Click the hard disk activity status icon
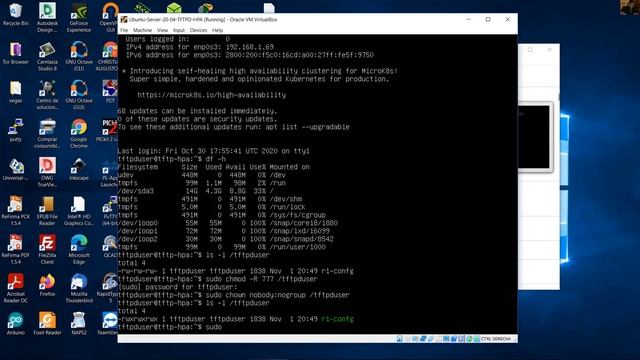The height and width of the screenshot is (360, 640). [x=400, y=339]
